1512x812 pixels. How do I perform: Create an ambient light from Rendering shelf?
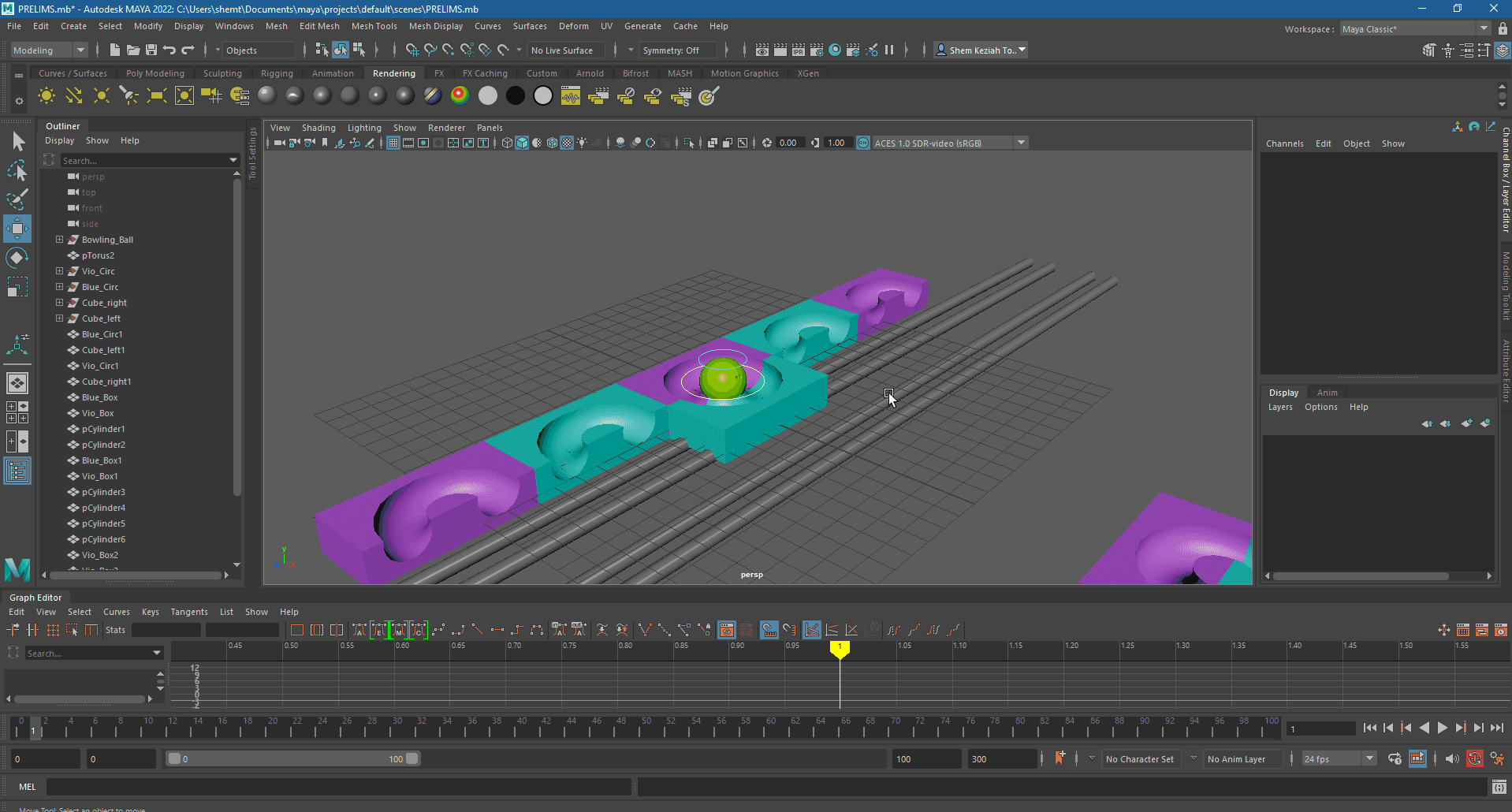tap(47, 96)
